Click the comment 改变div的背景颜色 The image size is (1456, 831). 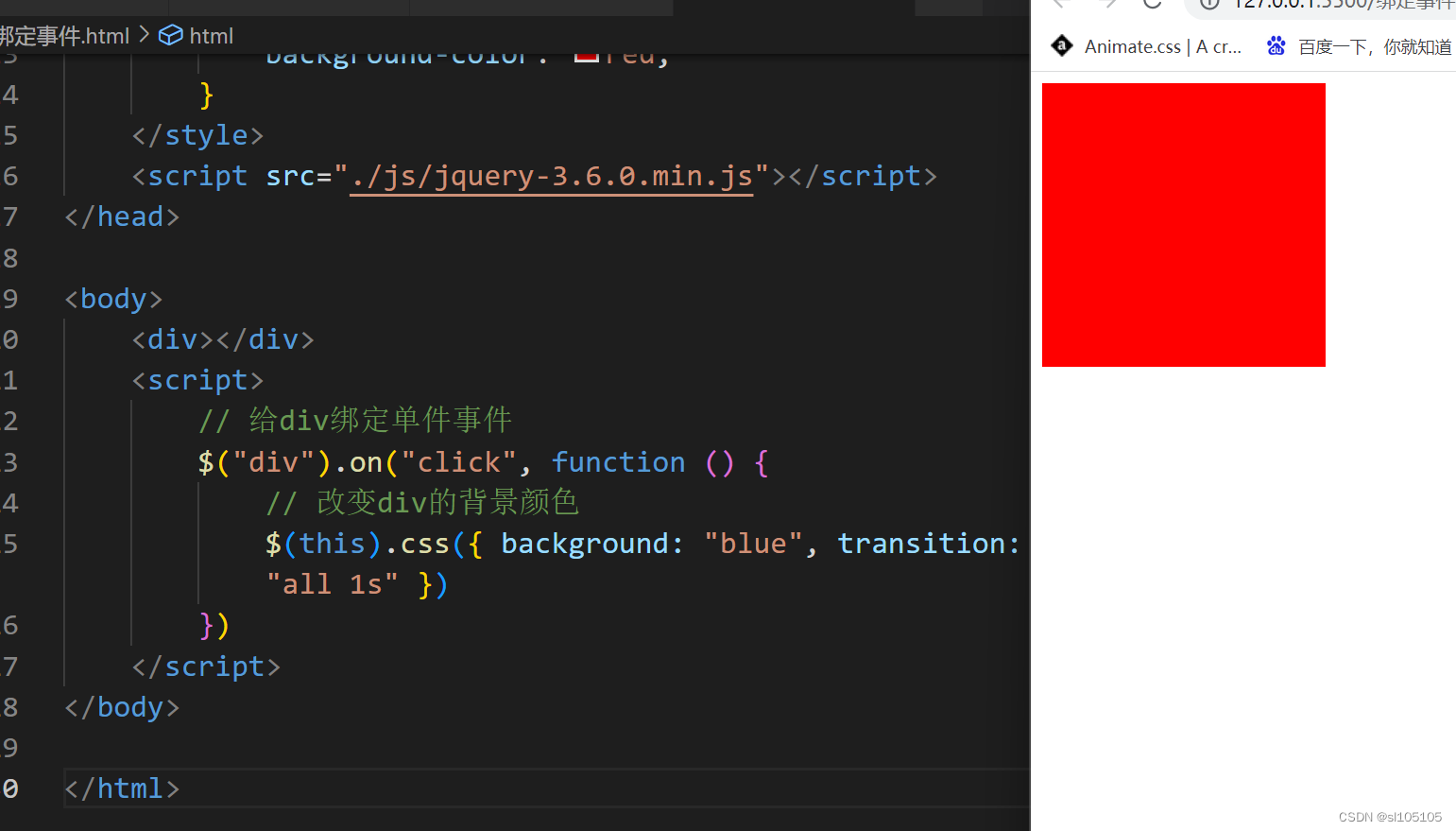pyautogui.click(x=422, y=503)
